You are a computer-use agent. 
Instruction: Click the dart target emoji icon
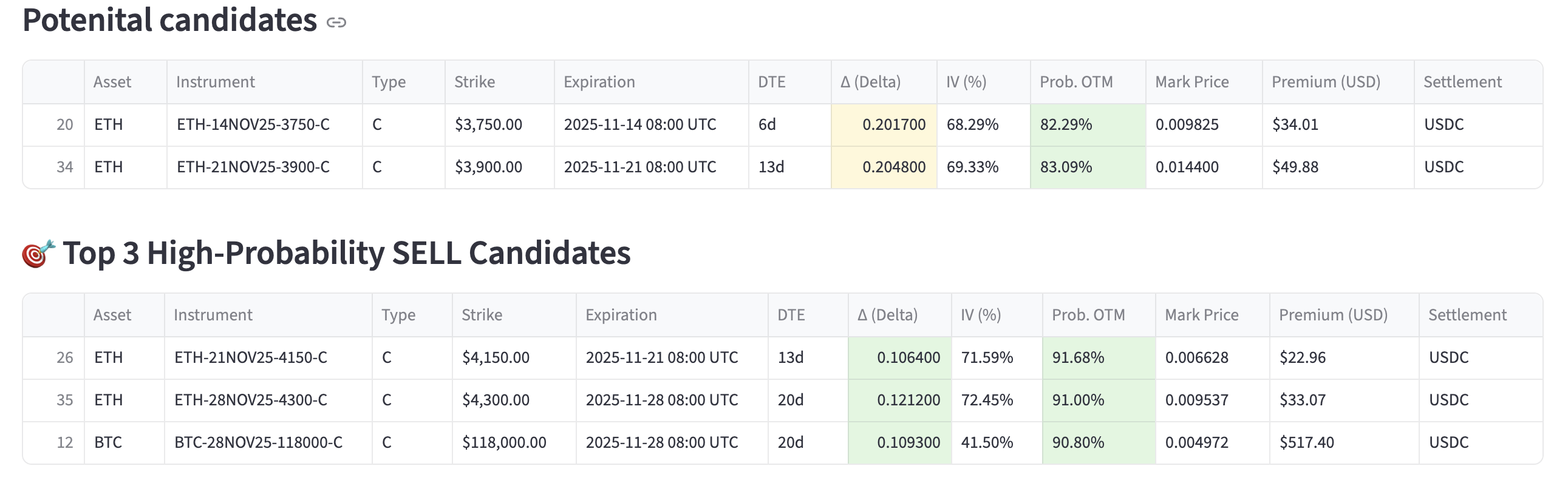pos(38,253)
